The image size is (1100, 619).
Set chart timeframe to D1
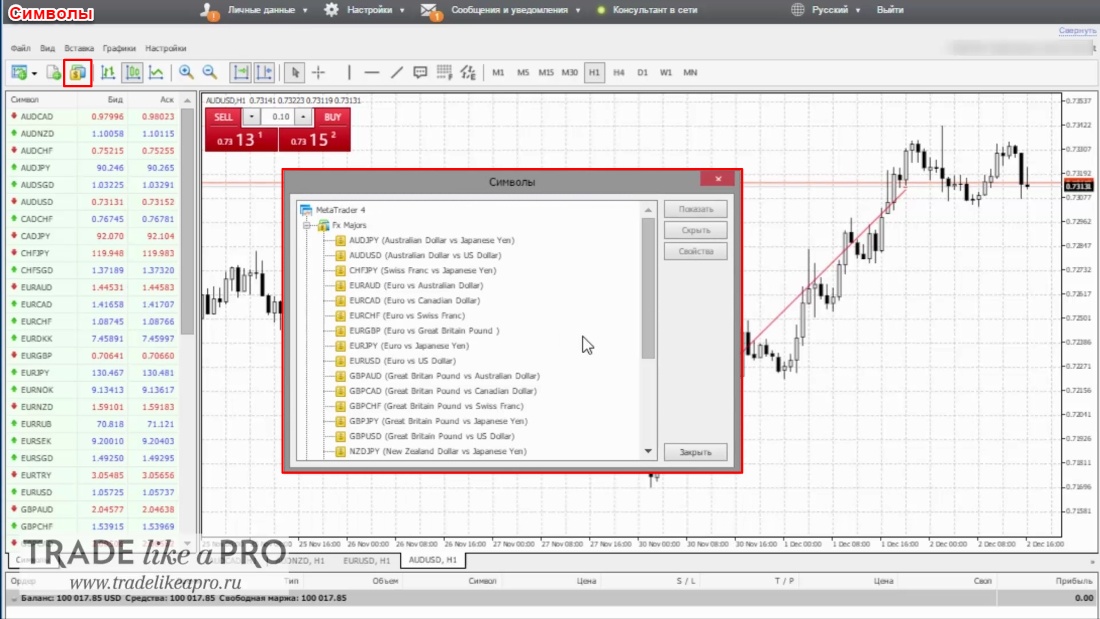642,72
